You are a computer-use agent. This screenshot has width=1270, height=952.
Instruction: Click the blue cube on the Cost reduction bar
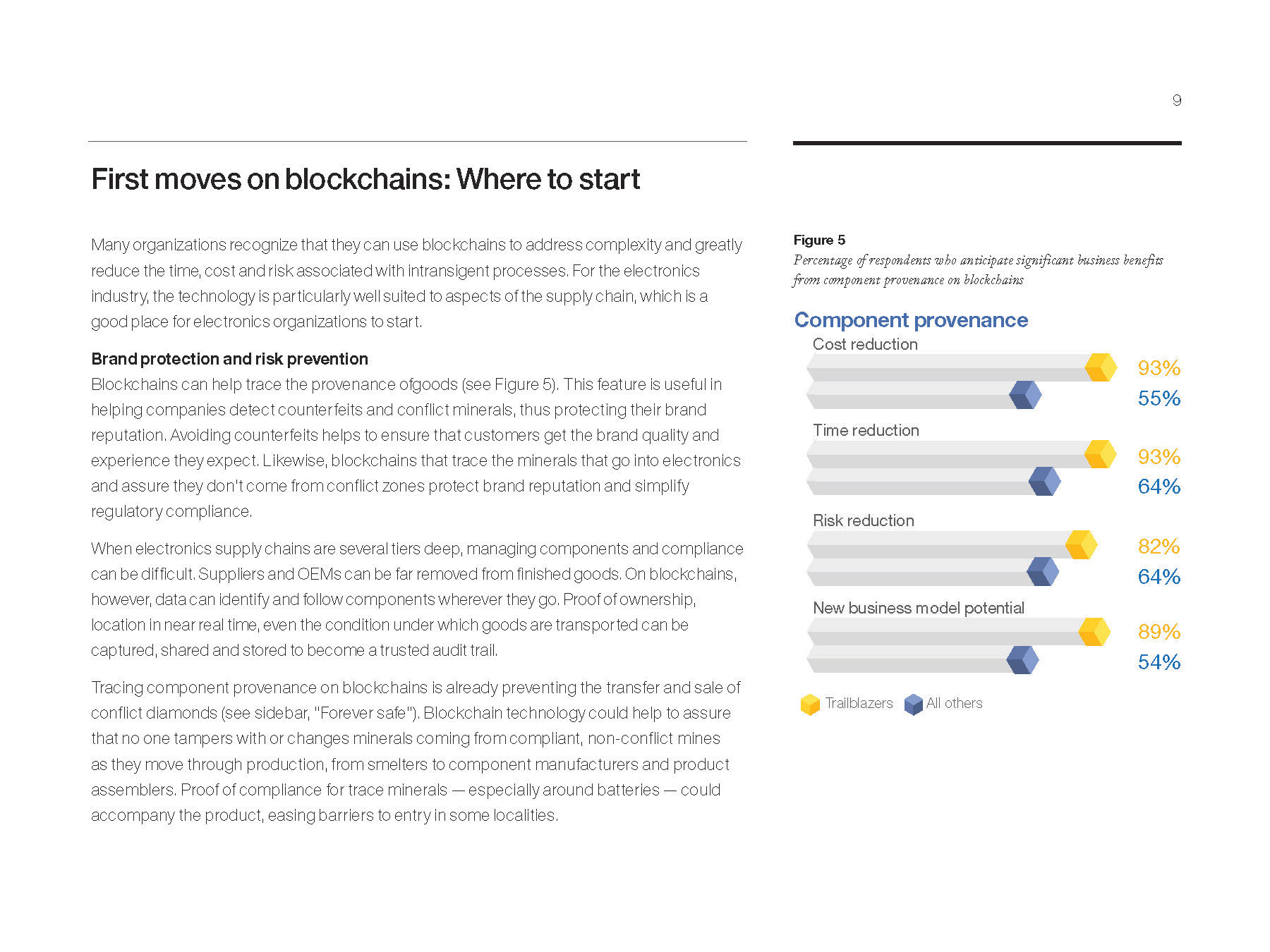1025,395
